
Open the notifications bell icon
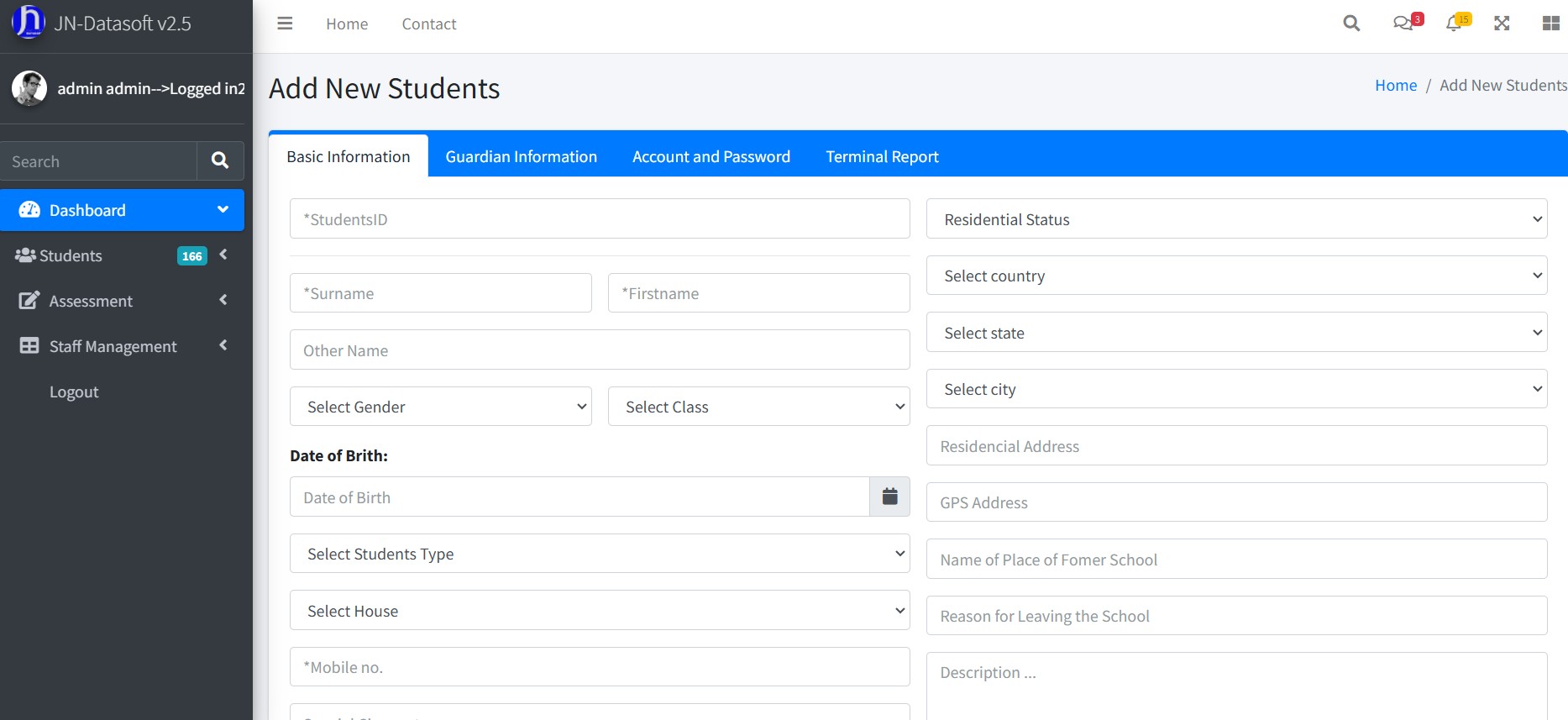1454,24
